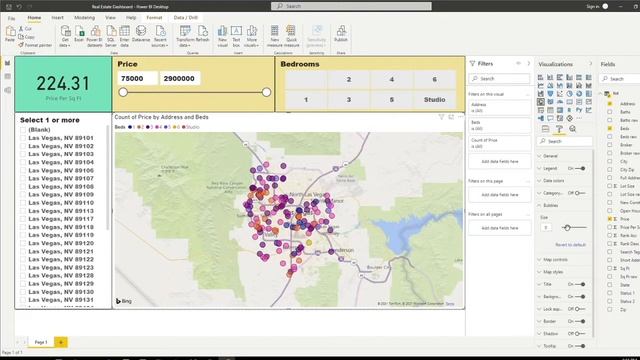Toggle the Border switch
Viewport: 640px width, 360px height.
pyautogui.click(x=580, y=322)
